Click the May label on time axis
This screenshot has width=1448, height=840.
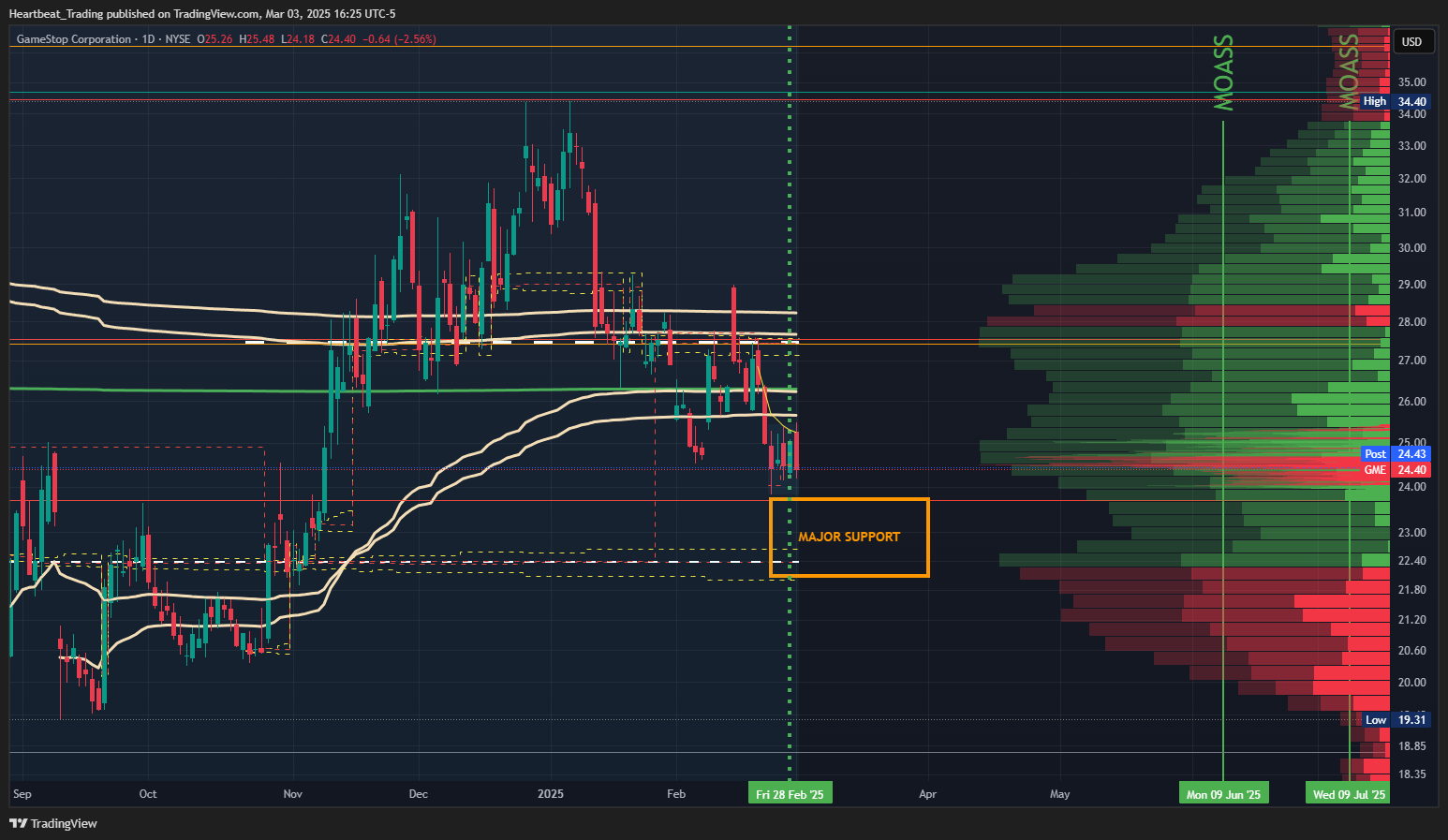click(x=1060, y=794)
